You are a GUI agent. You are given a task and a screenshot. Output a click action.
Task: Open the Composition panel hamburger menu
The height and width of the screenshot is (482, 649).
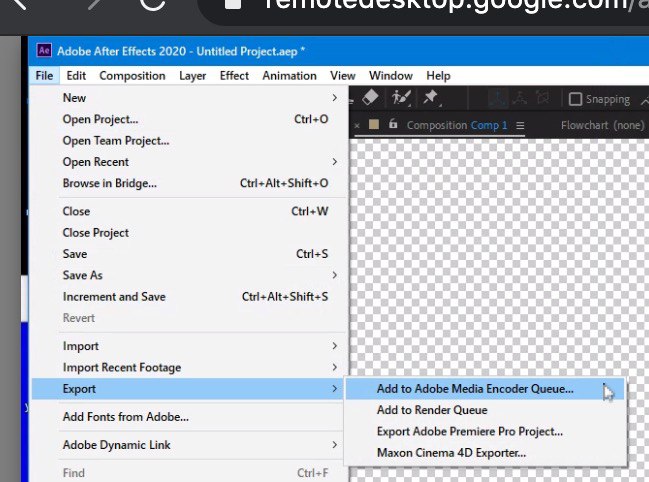point(520,125)
